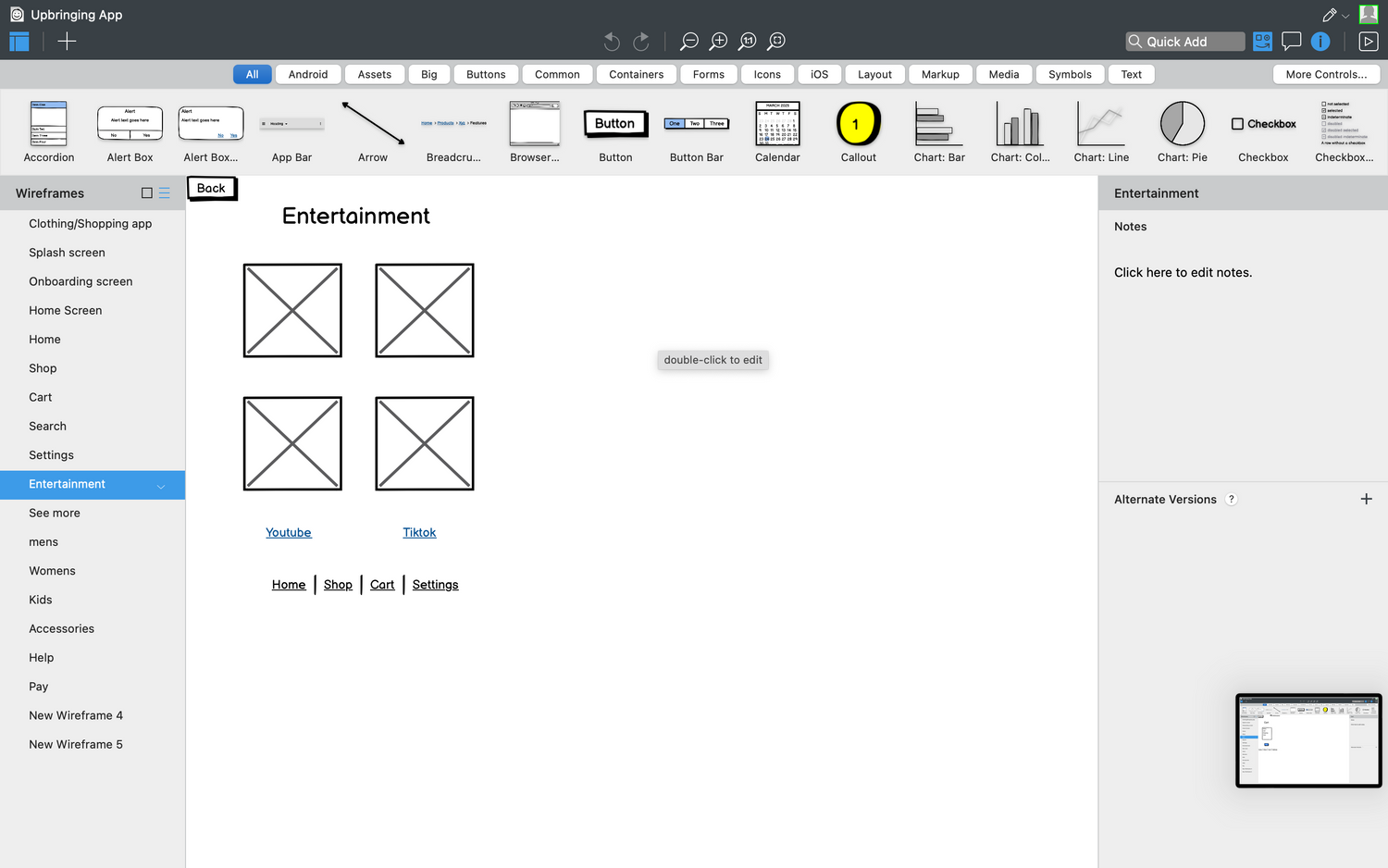Filter library by Forms category
Screen dimensions: 1388x868
[x=709, y=74]
